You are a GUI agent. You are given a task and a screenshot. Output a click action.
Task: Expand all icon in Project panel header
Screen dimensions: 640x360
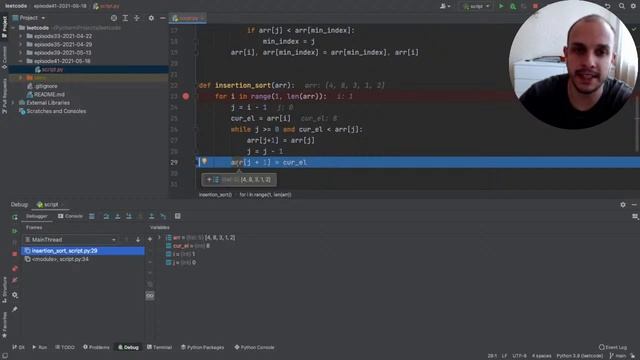point(125,18)
